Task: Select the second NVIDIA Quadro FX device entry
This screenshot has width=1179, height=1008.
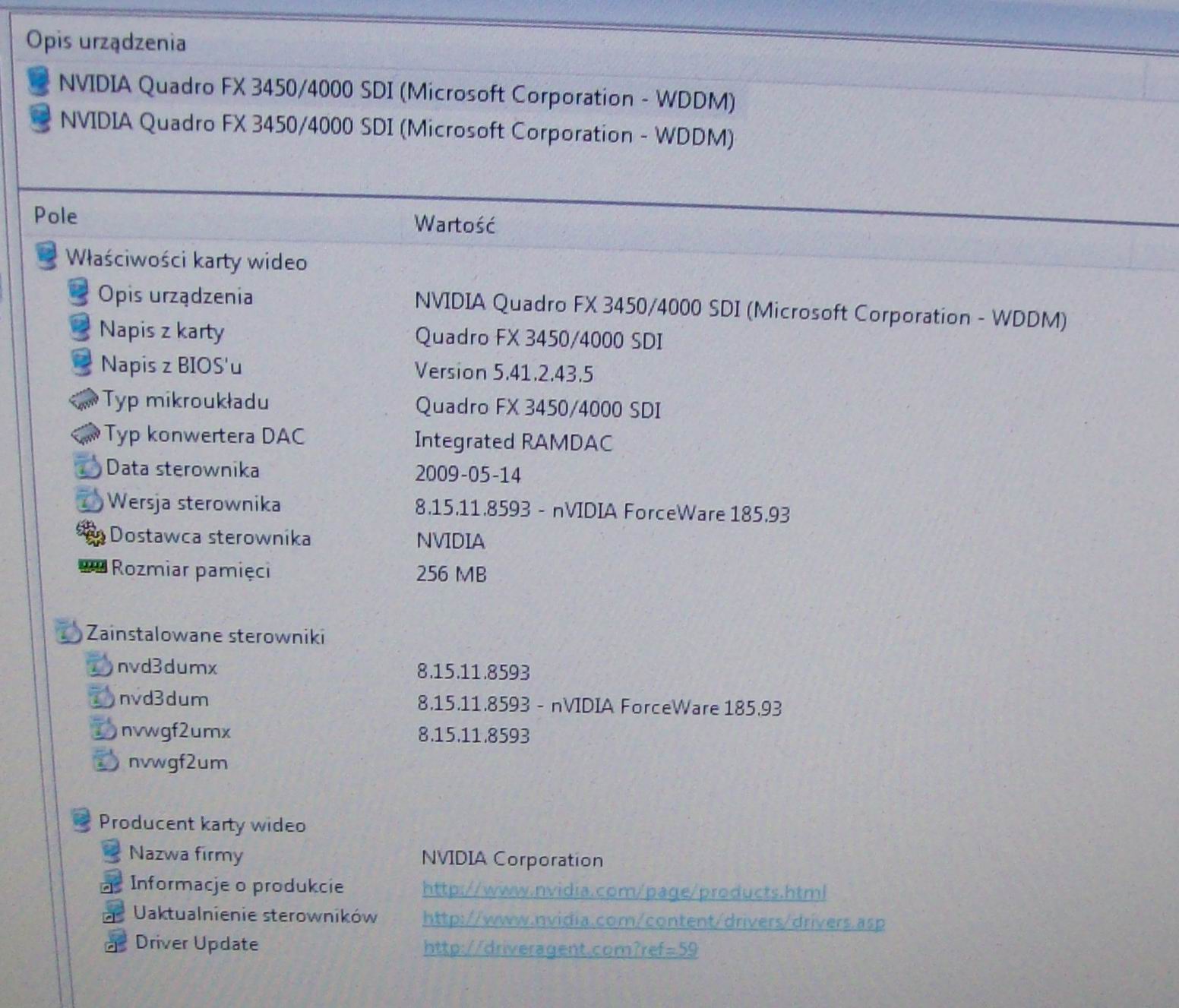Action: pyautogui.click(x=395, y=128)
